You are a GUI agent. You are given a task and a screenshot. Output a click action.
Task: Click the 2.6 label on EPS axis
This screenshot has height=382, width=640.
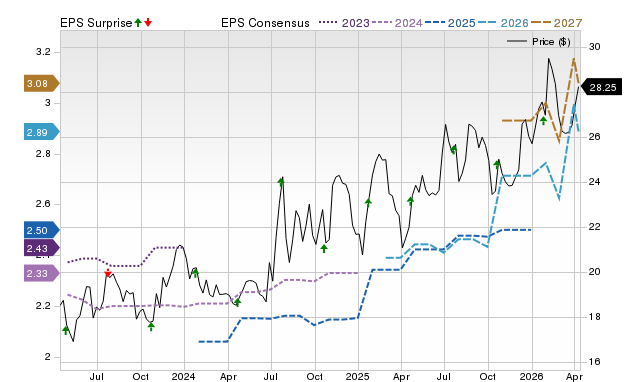click(43, 204)
